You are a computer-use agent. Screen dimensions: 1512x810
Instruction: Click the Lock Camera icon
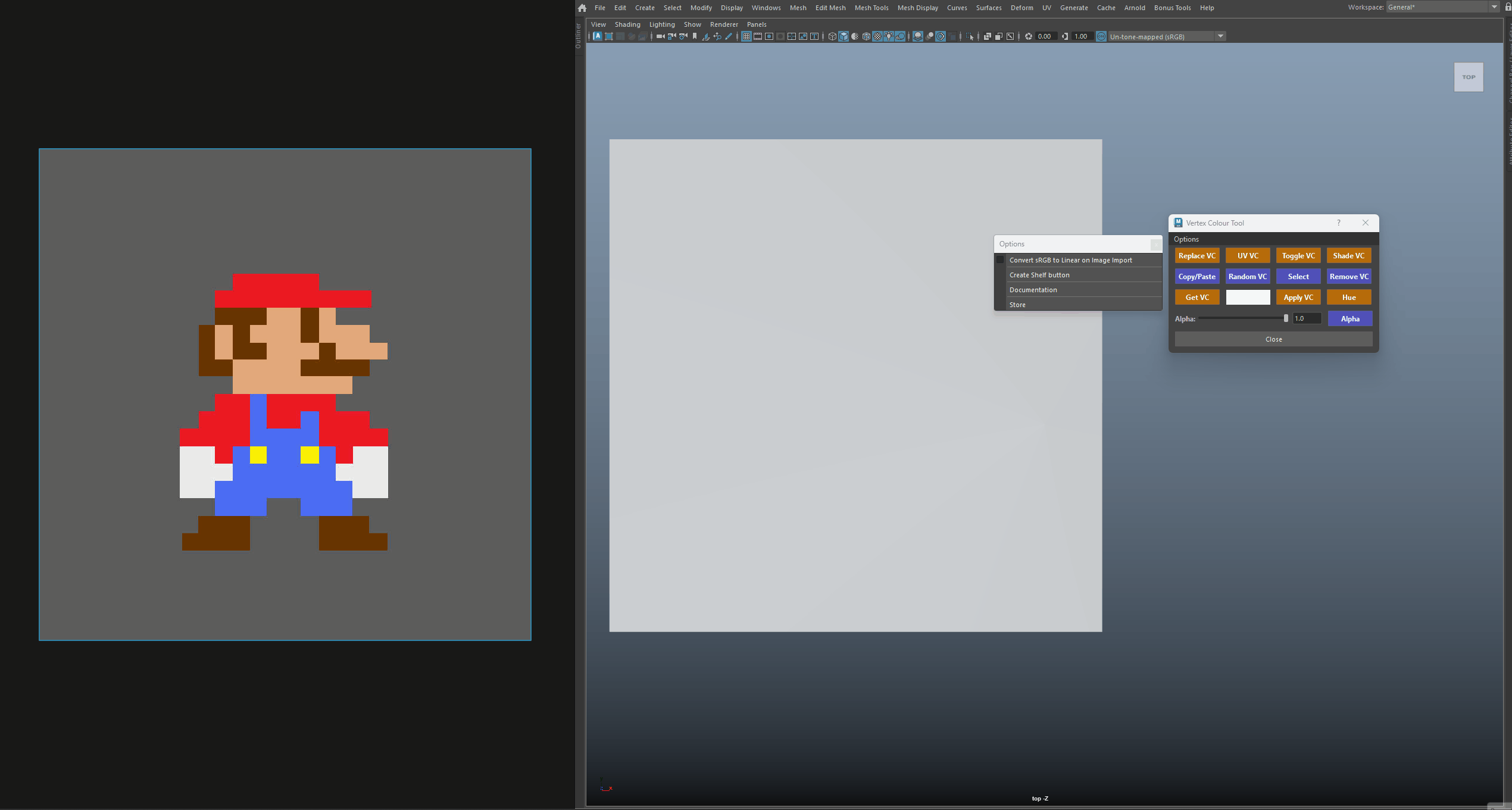coord(672,36)
